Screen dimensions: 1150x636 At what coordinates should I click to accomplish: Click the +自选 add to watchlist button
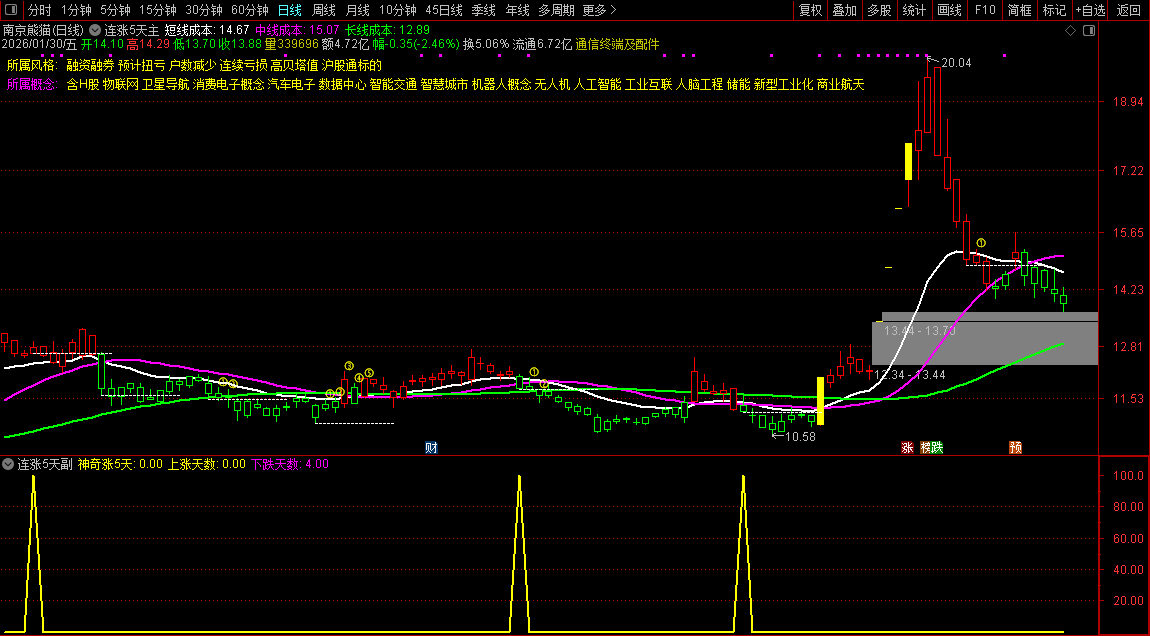pyautogui.click(x=1090, y=10)
